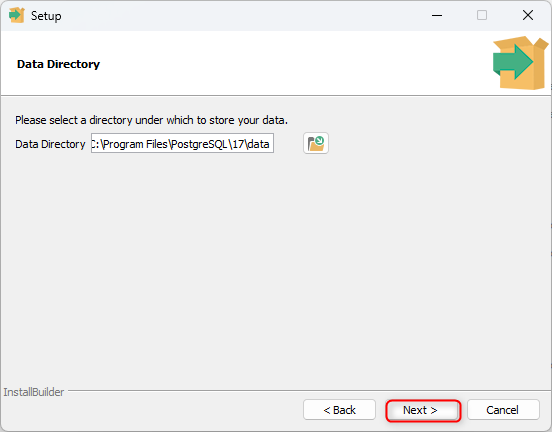Click the Data Directory path field
552x432 pixels.
182,143
